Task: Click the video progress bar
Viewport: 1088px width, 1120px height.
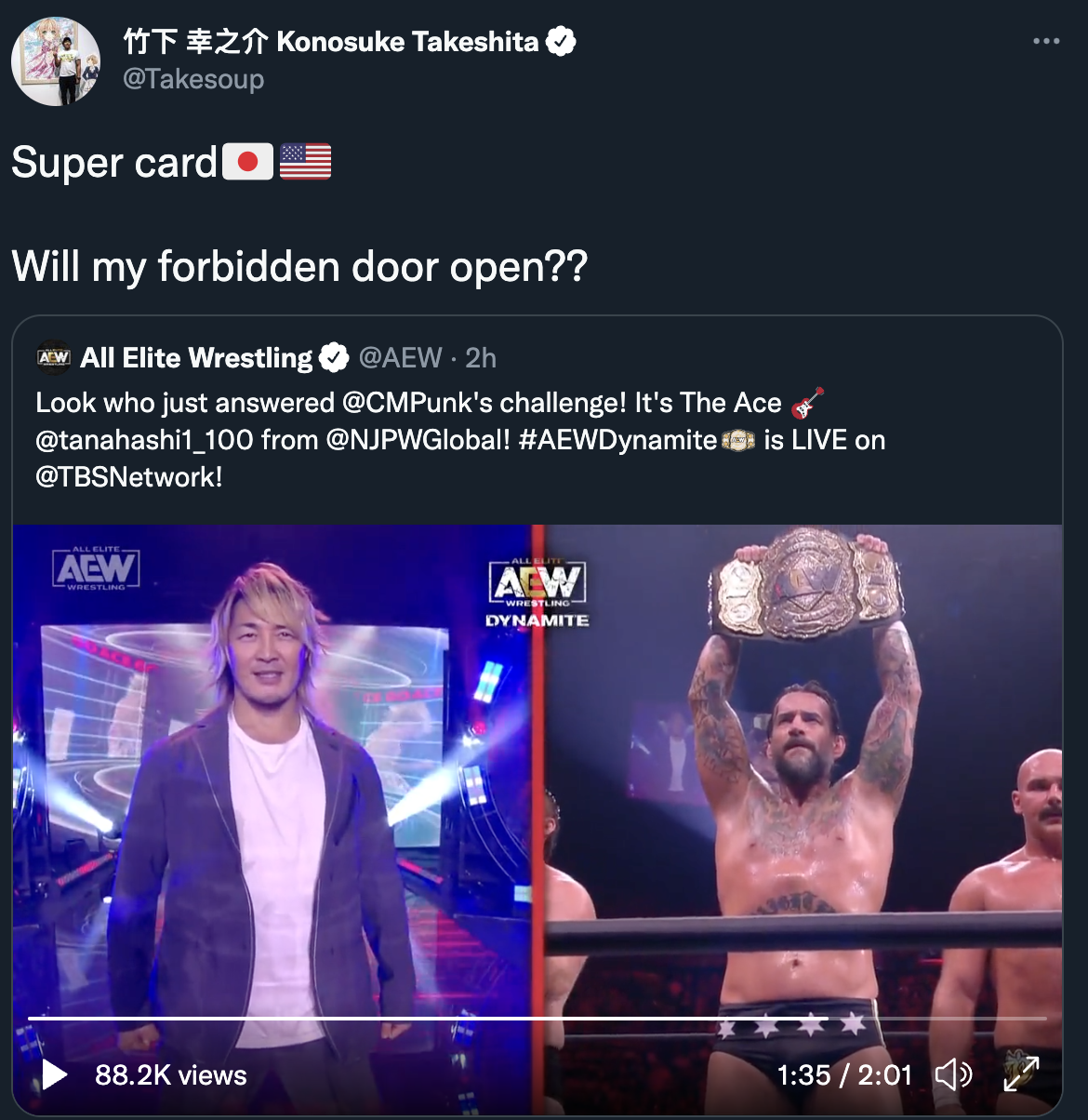Action: (537, 1019)
